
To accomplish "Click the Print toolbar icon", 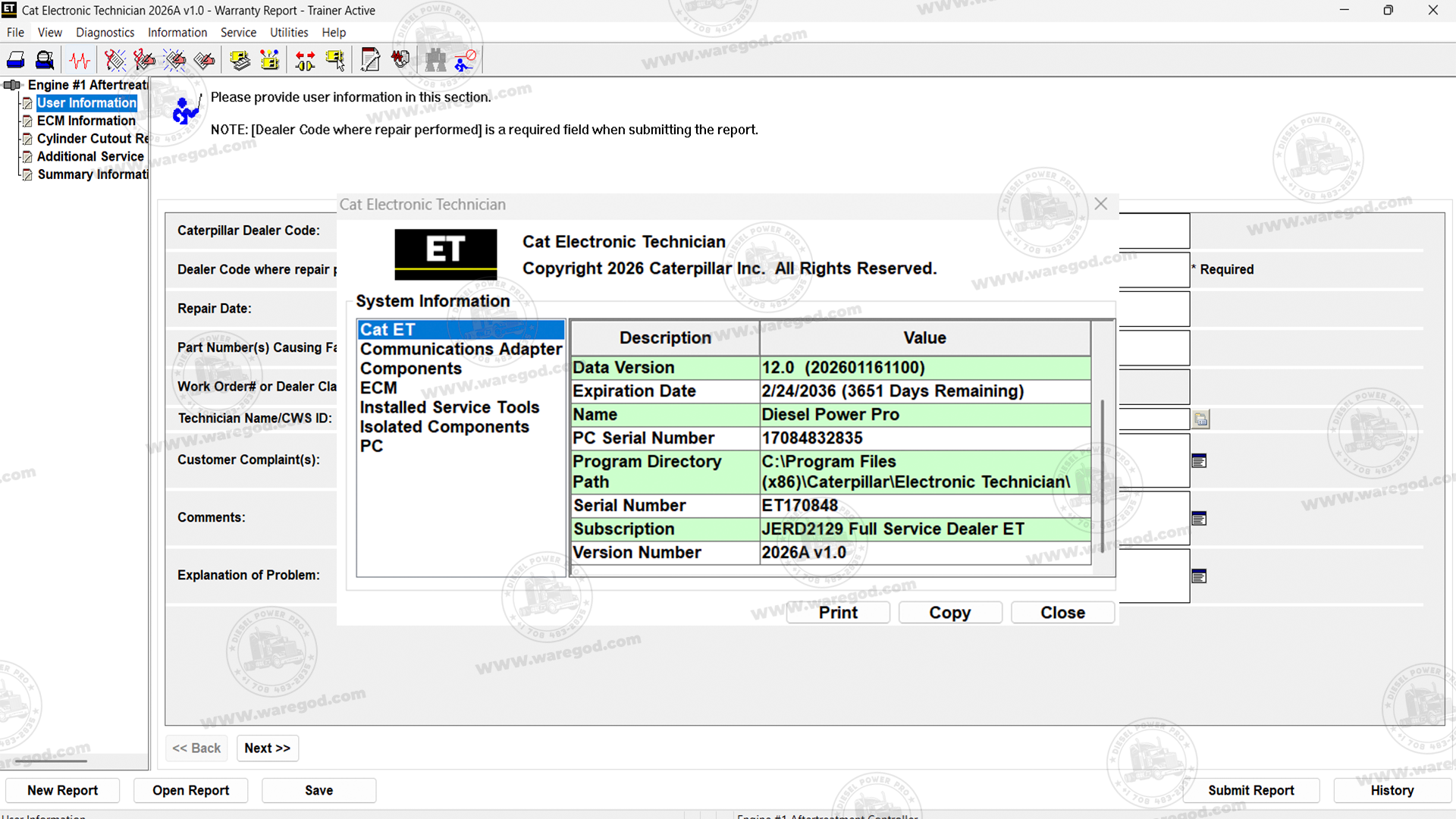I will point(16,60).
